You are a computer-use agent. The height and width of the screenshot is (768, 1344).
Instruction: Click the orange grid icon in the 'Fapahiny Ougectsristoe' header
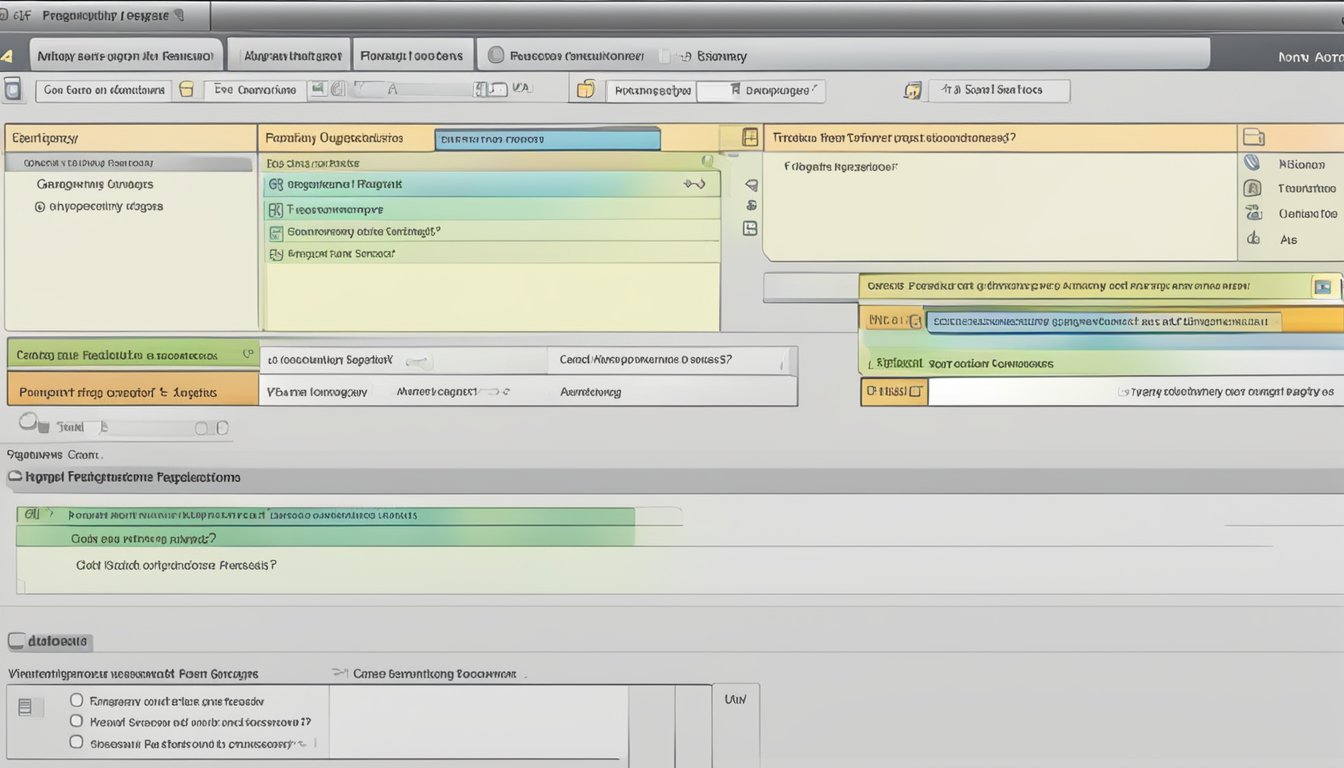coord(749,137)
